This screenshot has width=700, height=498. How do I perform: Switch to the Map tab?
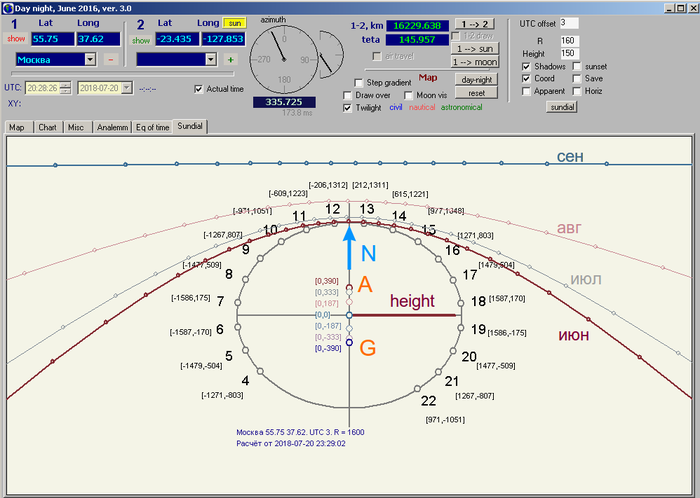[x=17, y=128]
